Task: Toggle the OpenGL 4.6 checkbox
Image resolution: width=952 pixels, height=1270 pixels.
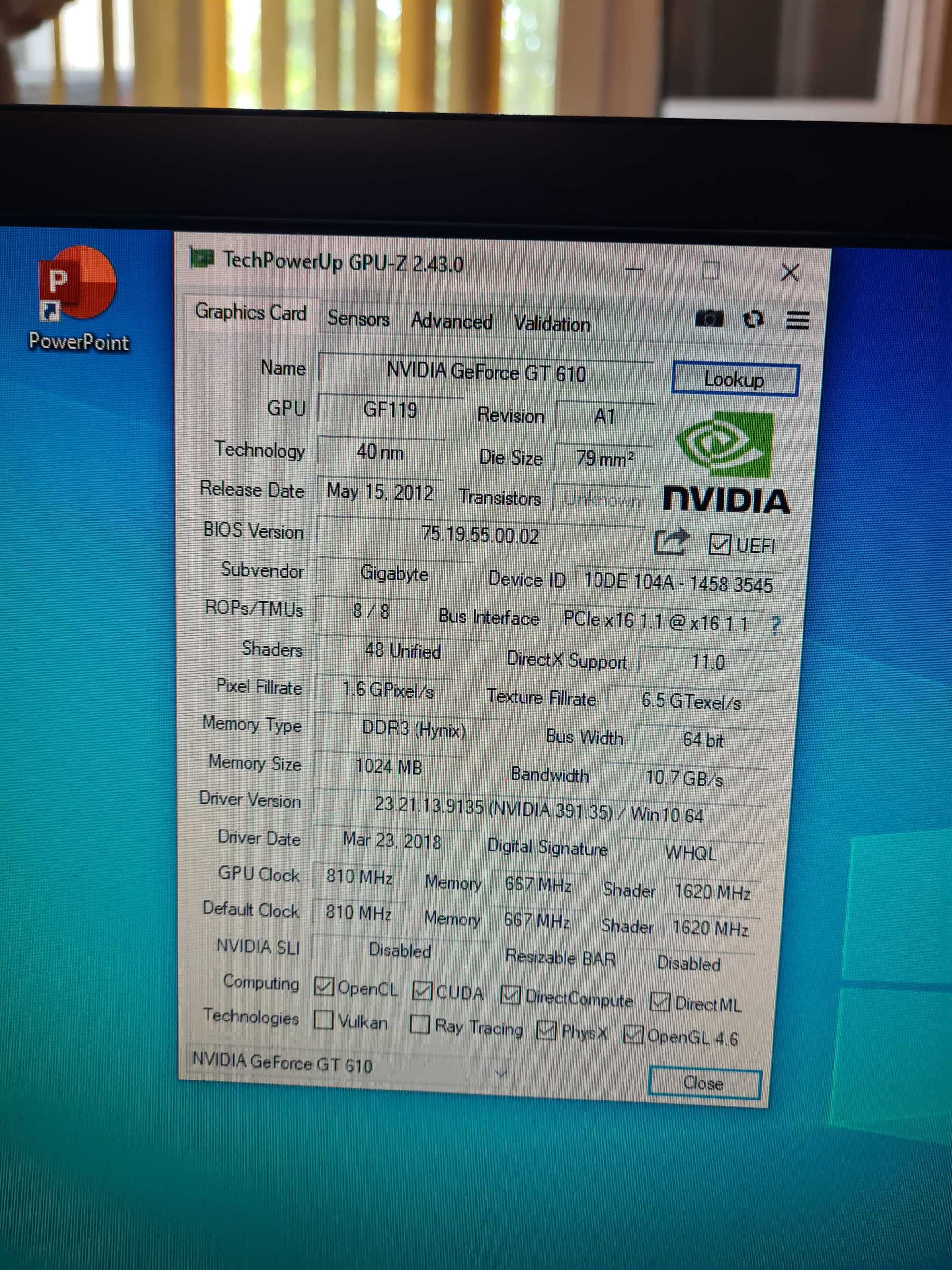Action: (633, 1034)
